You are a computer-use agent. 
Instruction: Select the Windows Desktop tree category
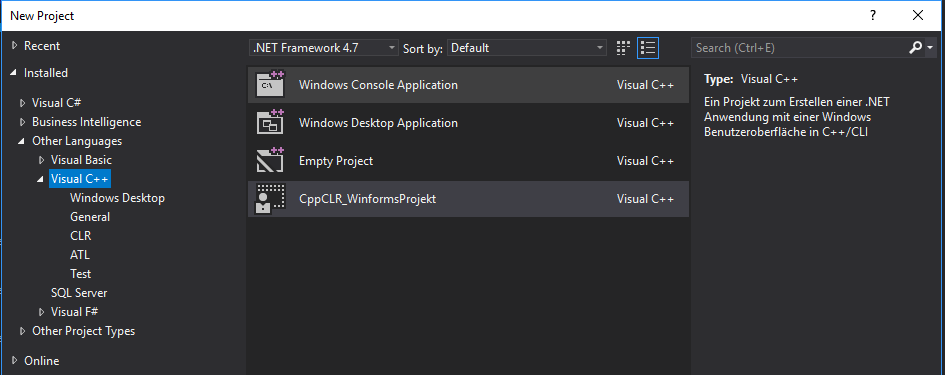(118, 198)
